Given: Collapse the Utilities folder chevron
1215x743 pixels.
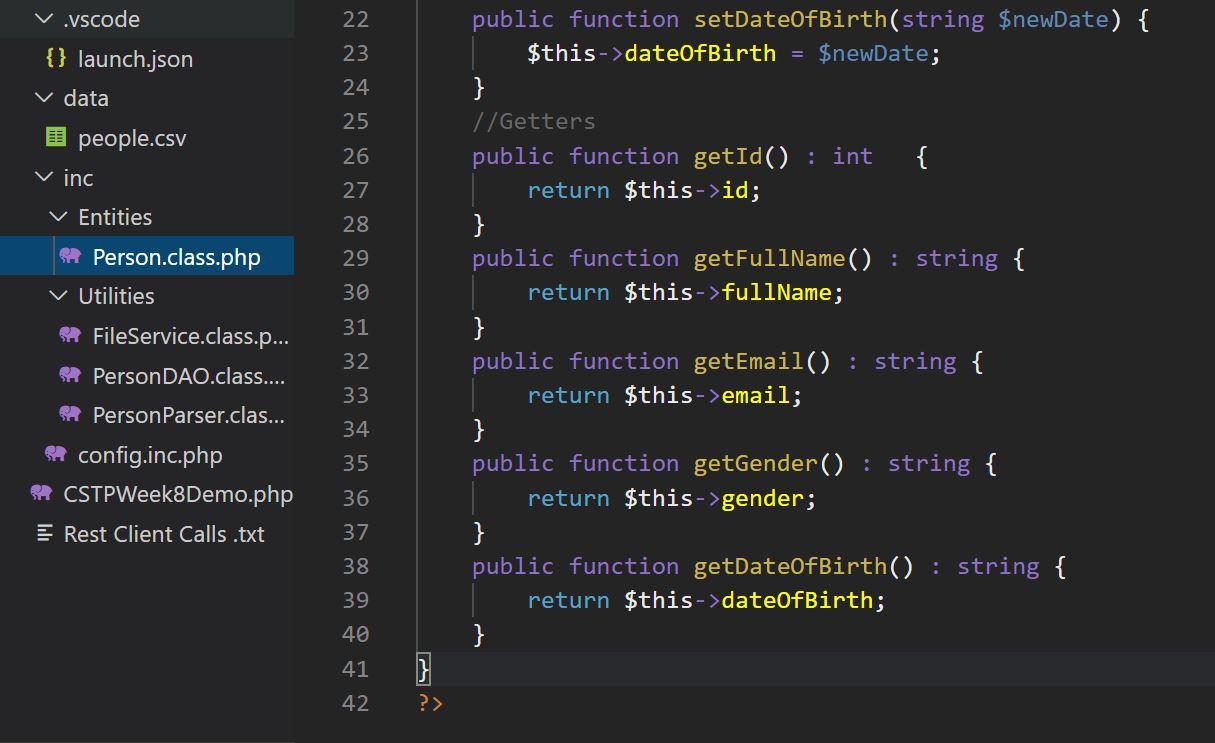Looking at the screenshot, I should pos(58,296).
